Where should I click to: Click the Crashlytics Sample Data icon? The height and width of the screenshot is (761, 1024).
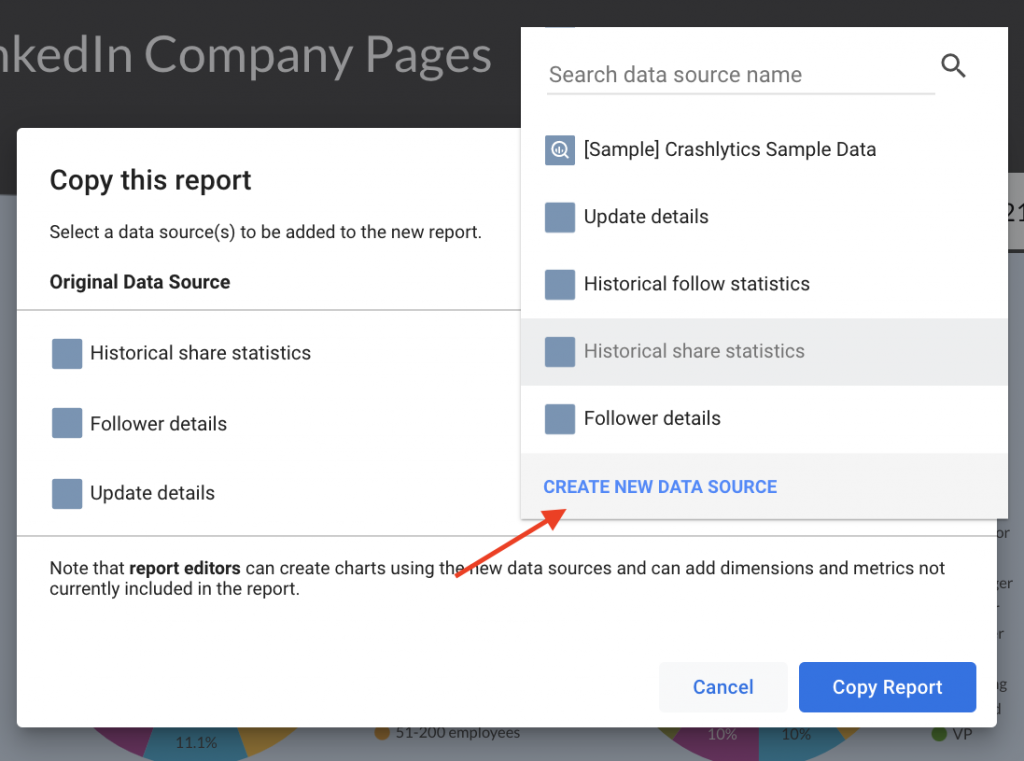click(x=560, y=150)
